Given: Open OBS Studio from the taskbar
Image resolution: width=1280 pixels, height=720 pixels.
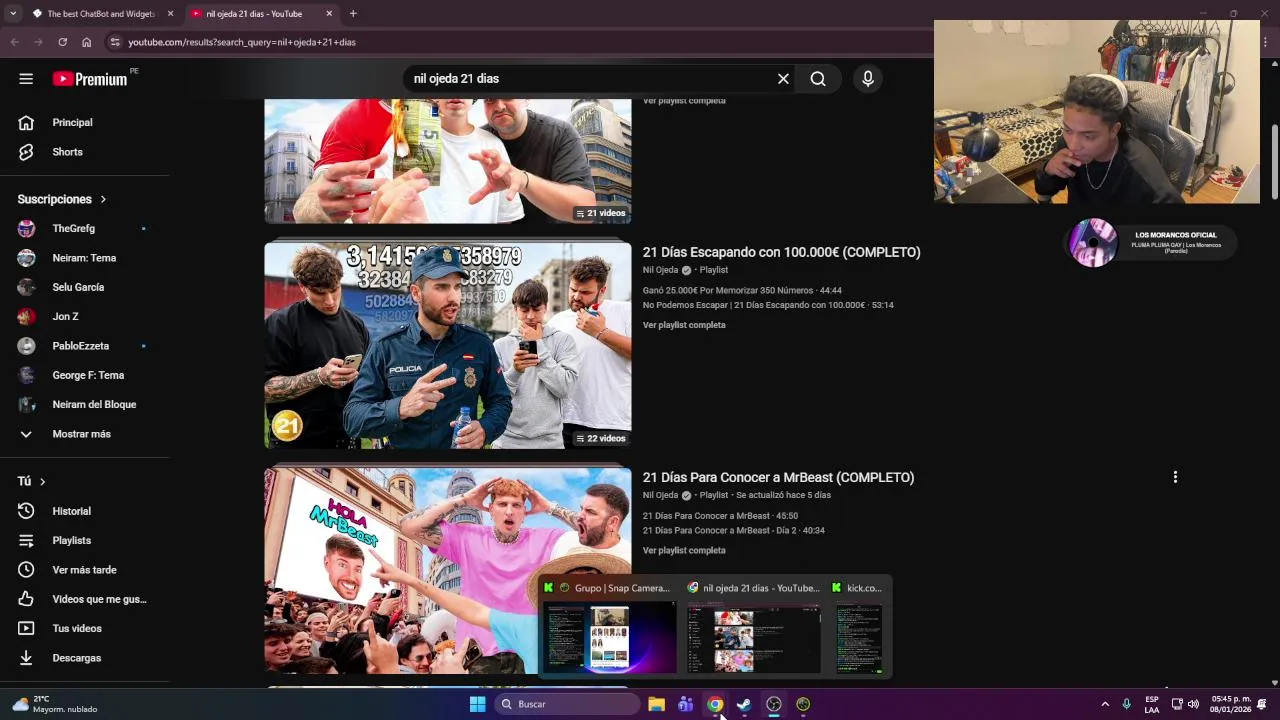Looking at the screenshot, I should 774,704.
